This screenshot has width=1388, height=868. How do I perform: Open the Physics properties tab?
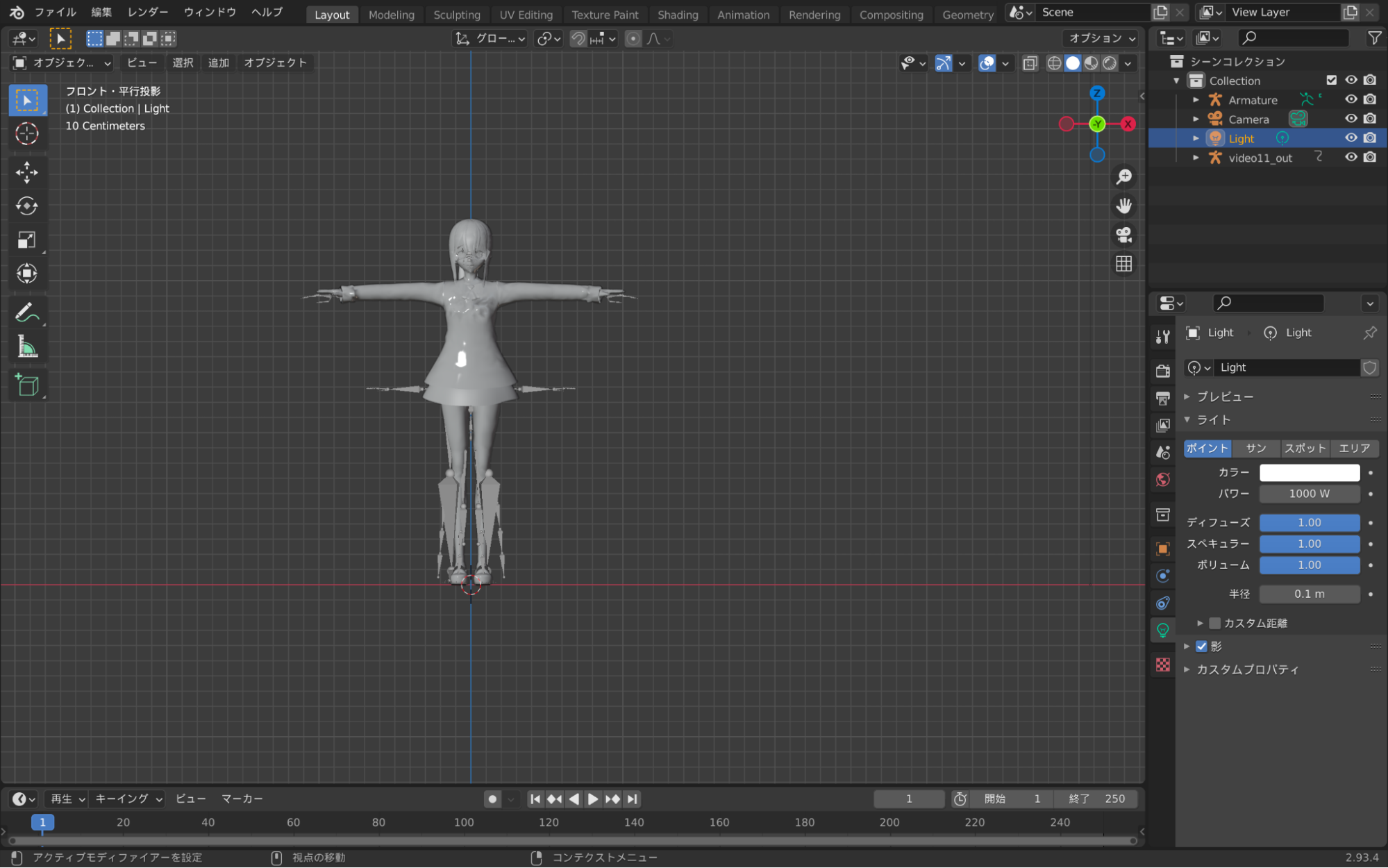coord(1163,576)
